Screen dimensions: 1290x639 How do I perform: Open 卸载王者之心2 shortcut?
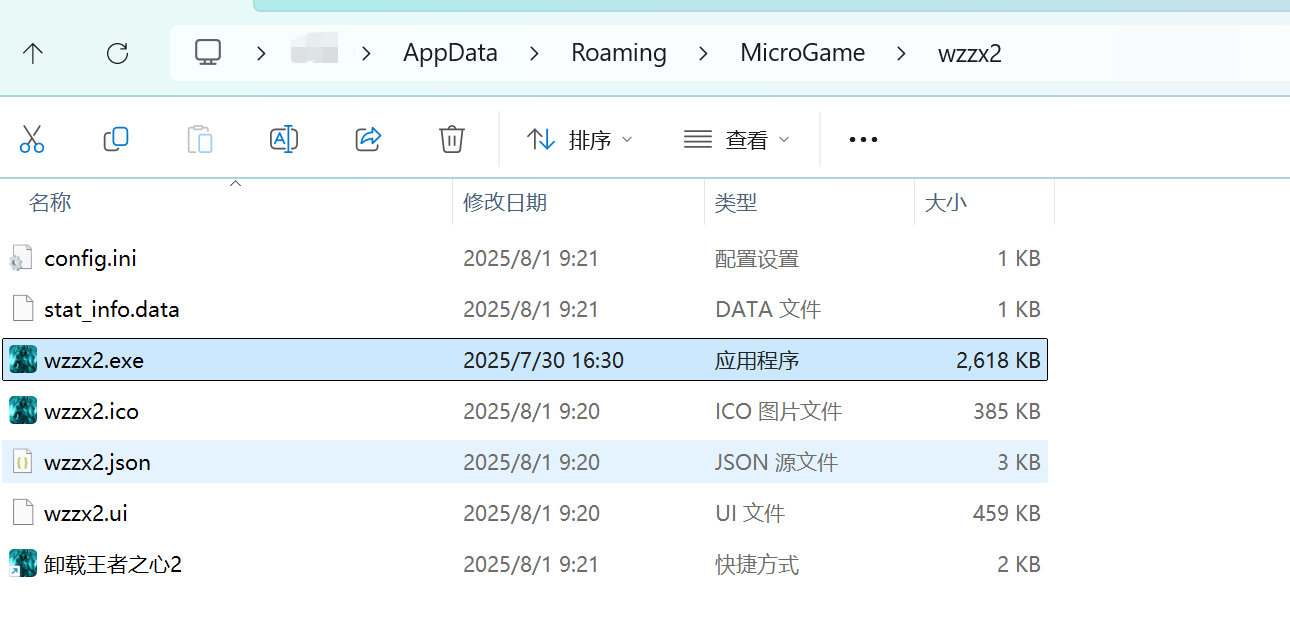[x=113, y=563]
